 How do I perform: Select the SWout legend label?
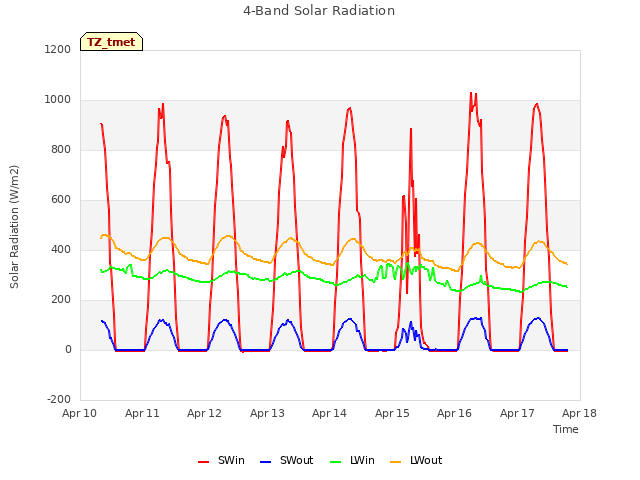[x=296, y=460]
